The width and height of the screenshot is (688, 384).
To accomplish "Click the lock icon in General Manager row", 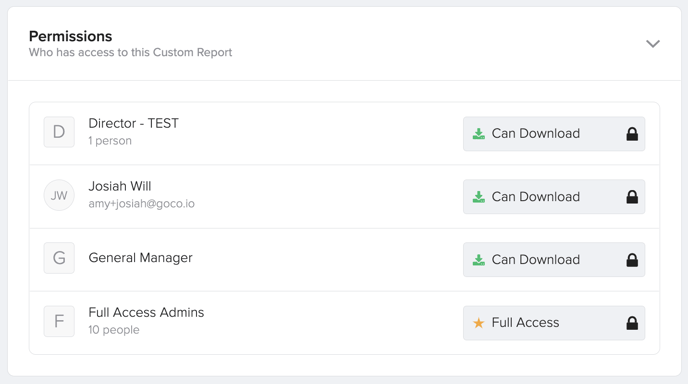I will [632, 260].
